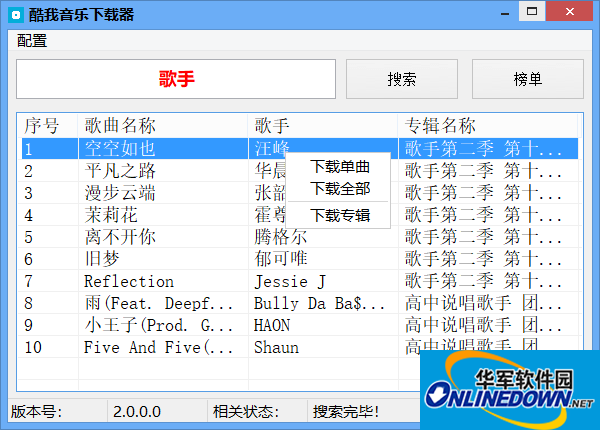Sort by the 序号 column header
The width and height of the screenshot is (600, 430).
pos(48,125)
